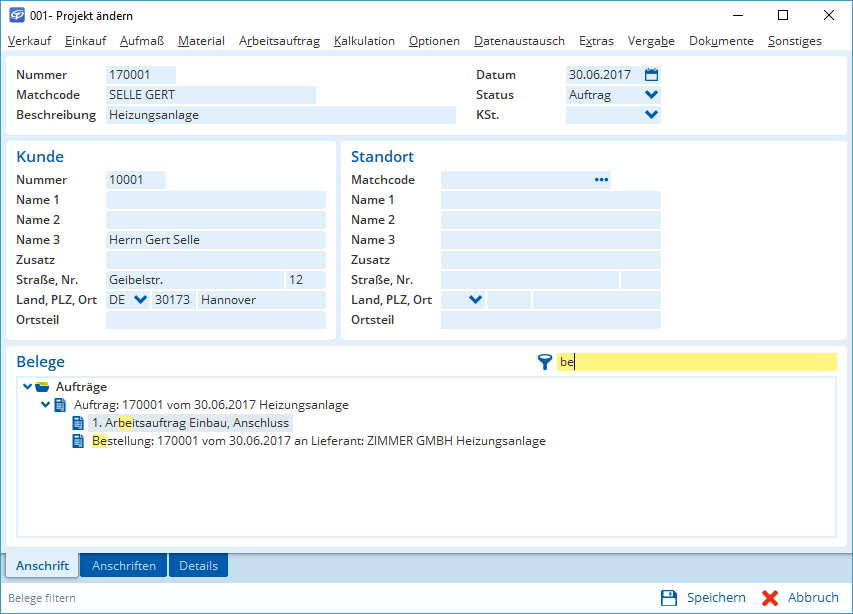Open the KSt. dropdown
Screen dimensions: 853x614
[652, 115]
